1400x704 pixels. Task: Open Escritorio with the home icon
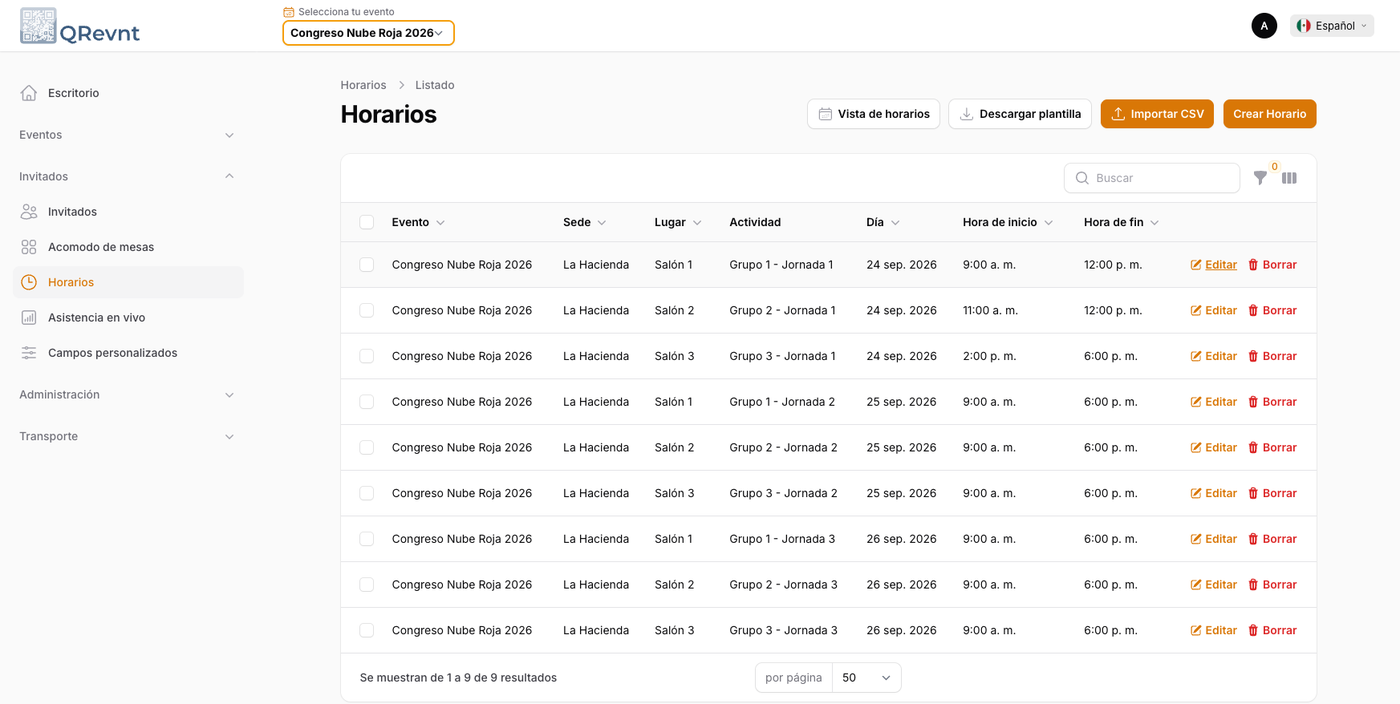(x=29, y=93)
